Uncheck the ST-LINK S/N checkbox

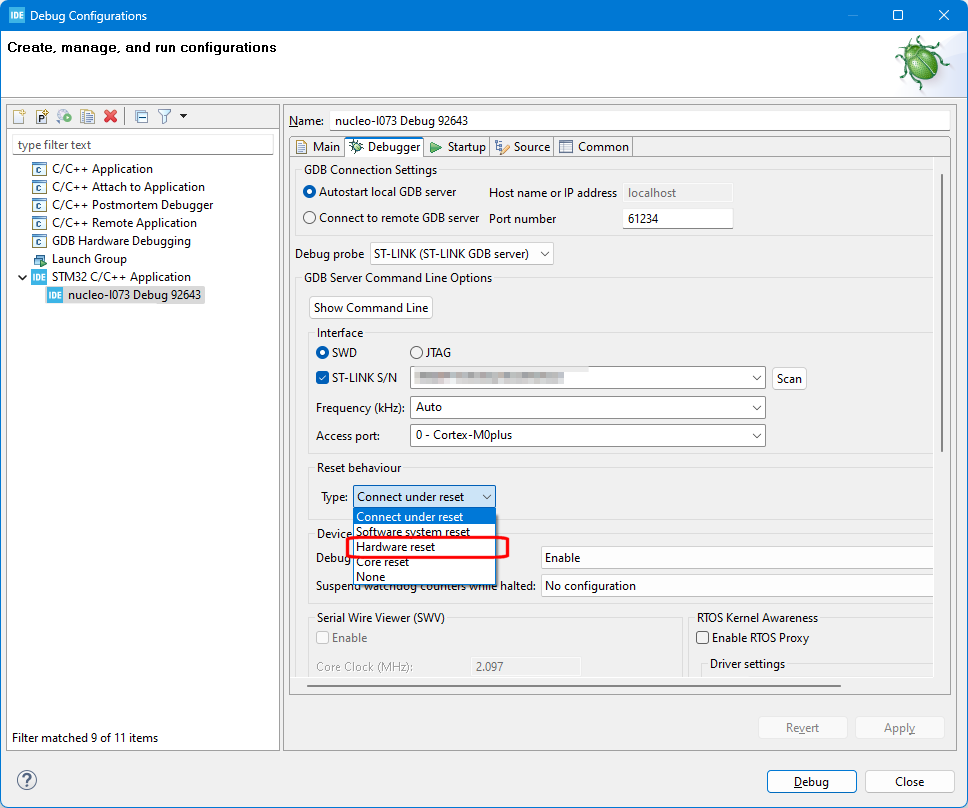[322, 377]
